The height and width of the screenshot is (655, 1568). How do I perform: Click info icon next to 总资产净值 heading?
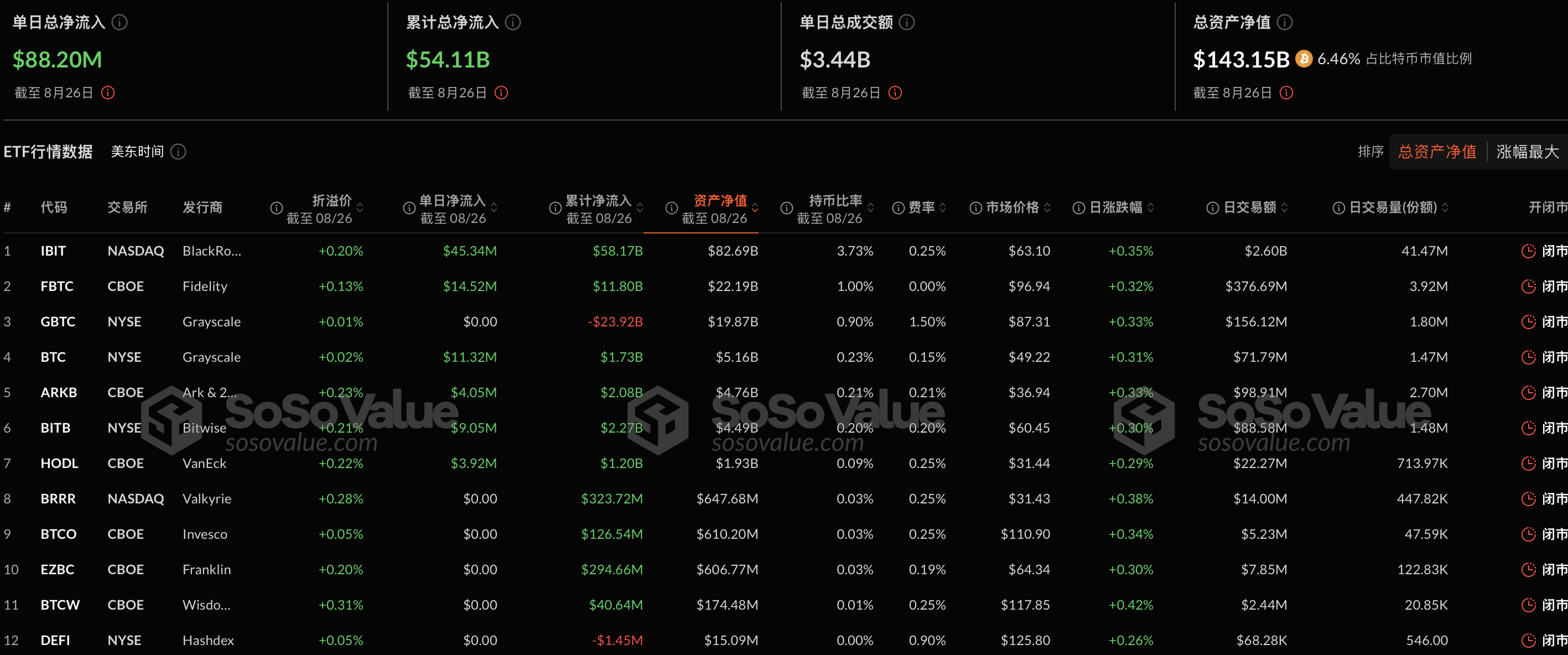(x=1284, y=23)
